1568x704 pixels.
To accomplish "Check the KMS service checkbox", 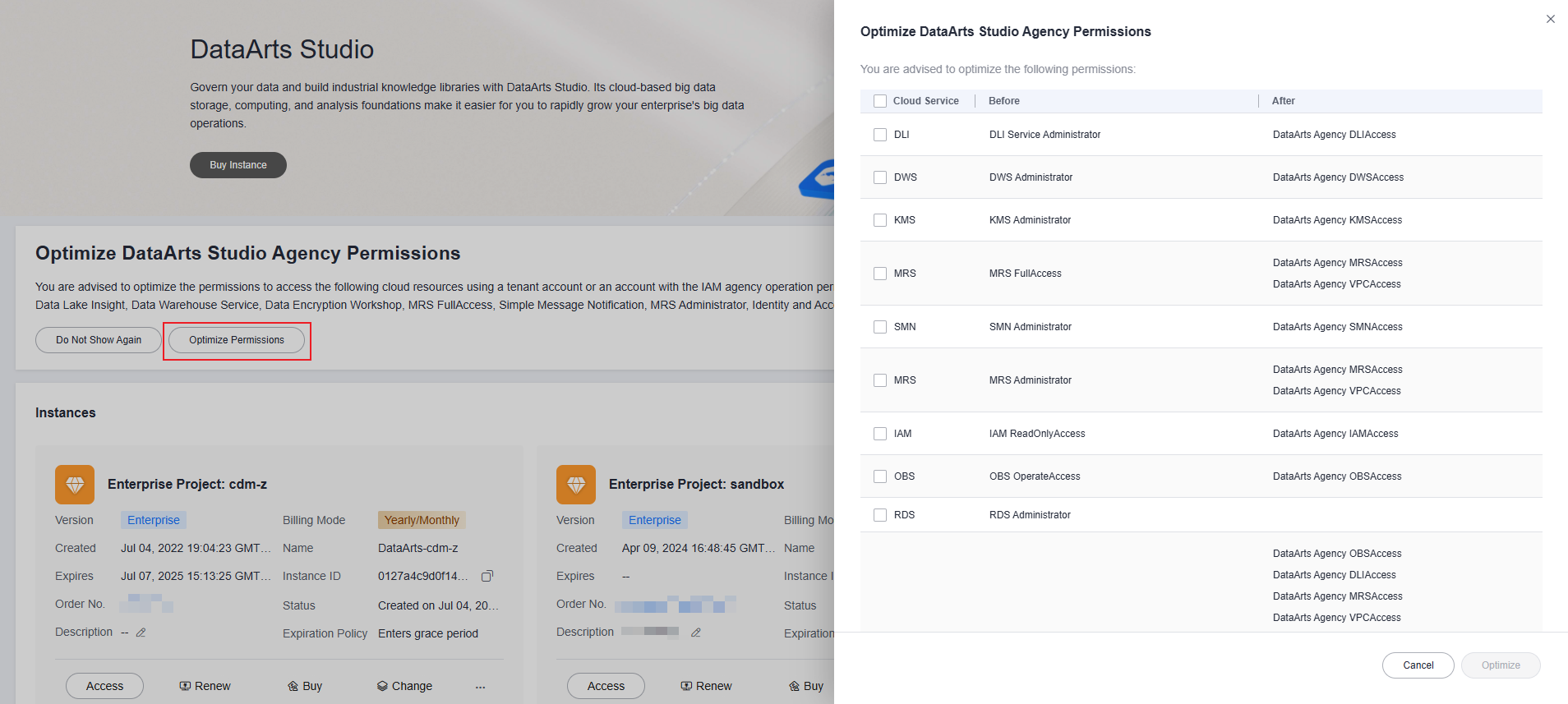I will click(x=880, y=220).
